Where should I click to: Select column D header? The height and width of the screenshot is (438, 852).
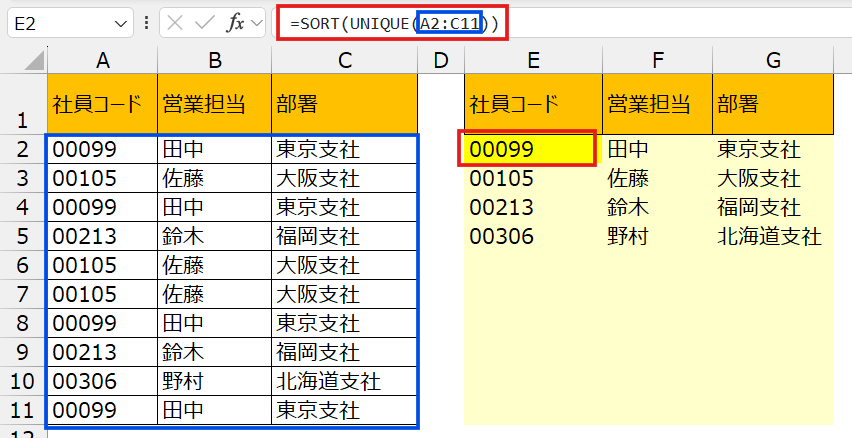click(x=441, y=61)
